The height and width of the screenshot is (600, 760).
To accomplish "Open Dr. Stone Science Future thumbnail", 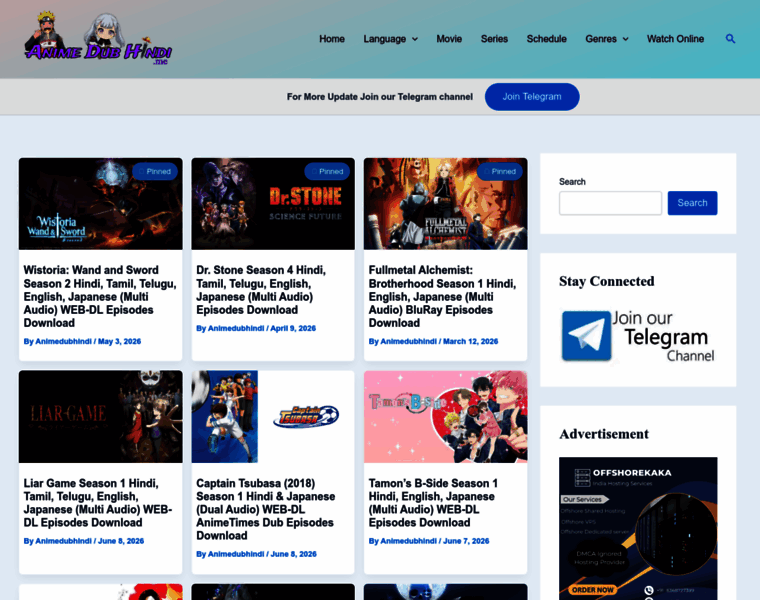I will (273, 204).
